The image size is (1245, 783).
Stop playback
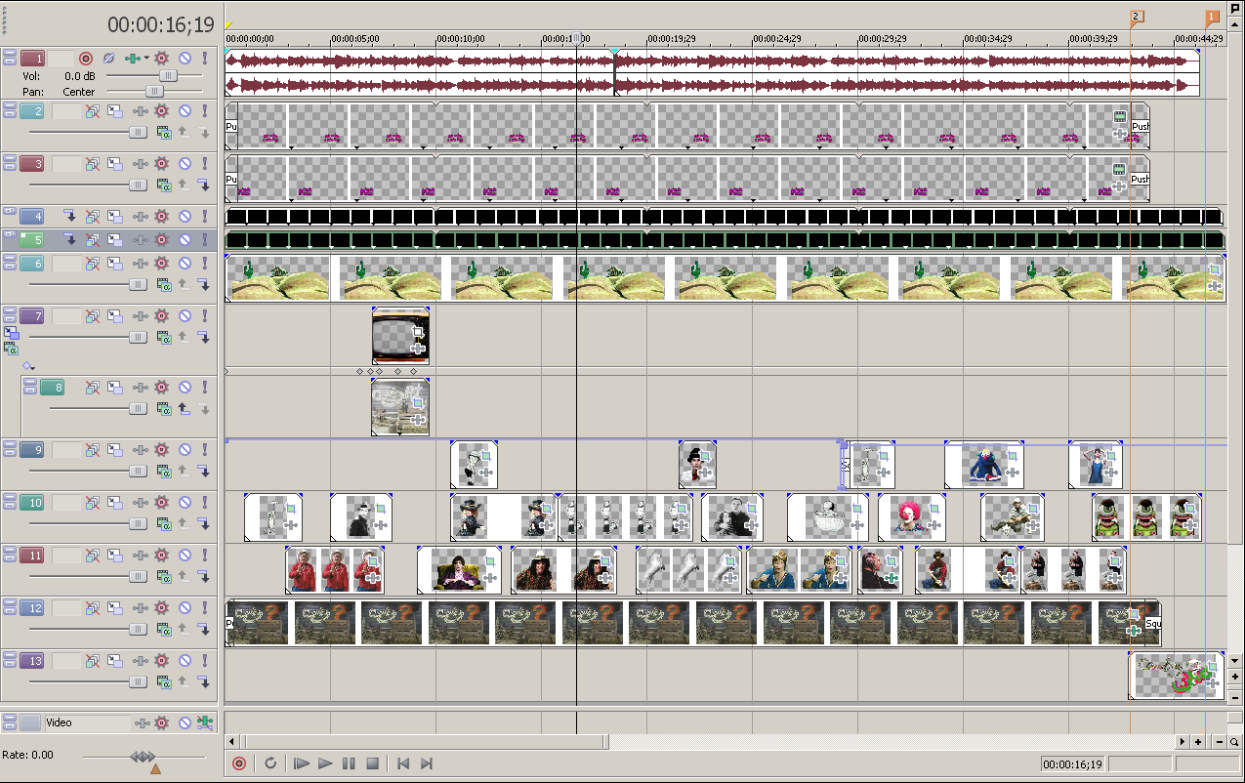pos(372,763)
